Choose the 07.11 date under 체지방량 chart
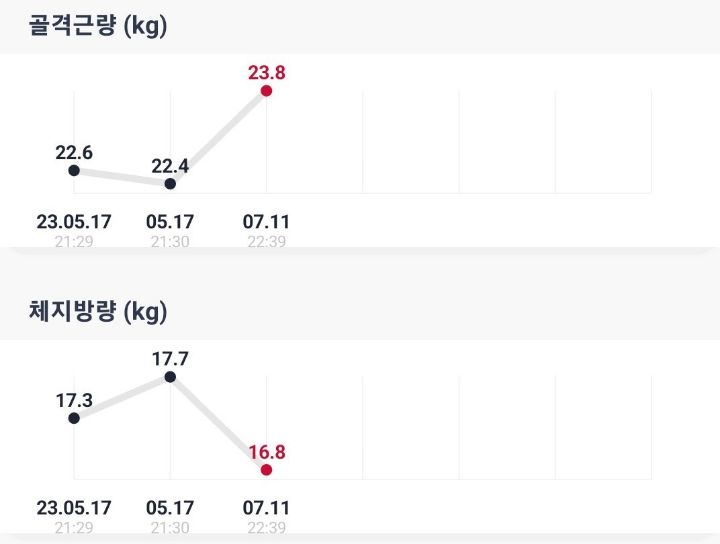The image size is (720, 544). tap(266, 507)
